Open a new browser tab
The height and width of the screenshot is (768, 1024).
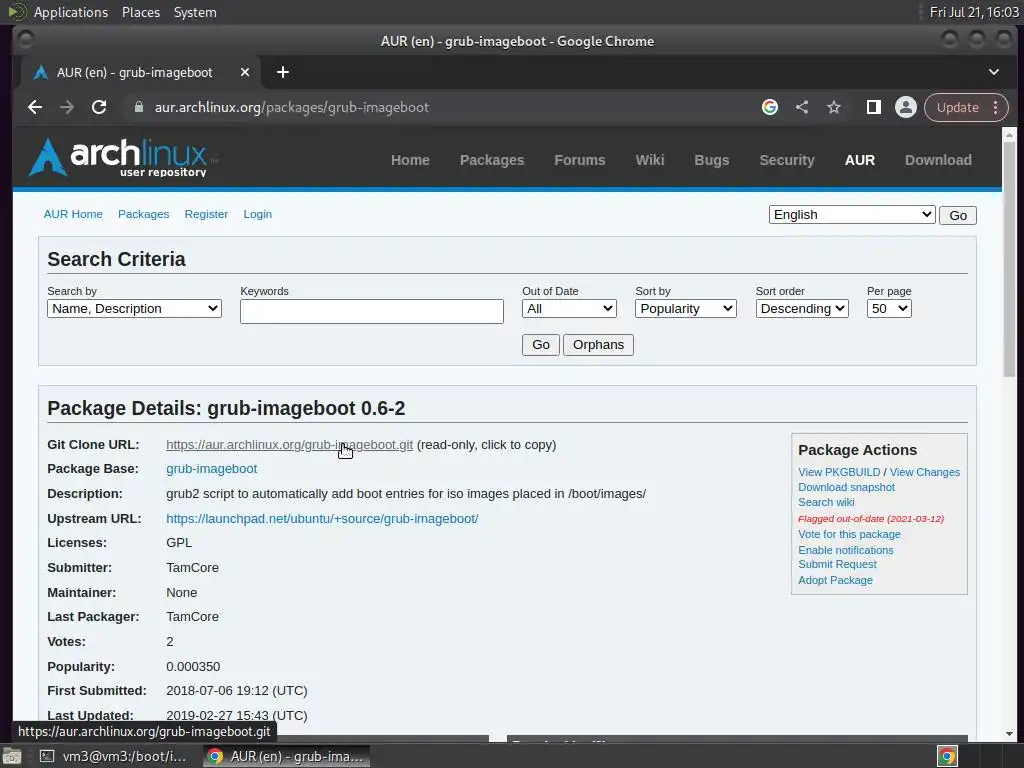click(283, 72)
